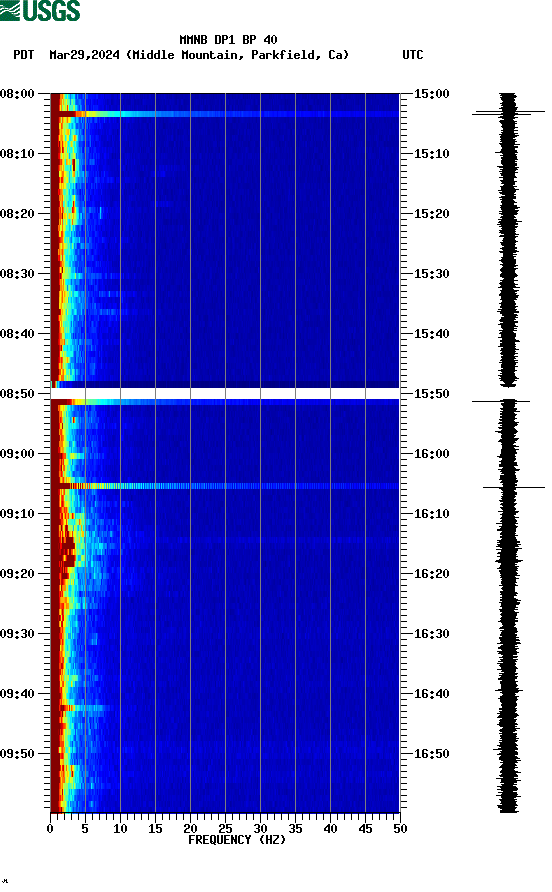Click the 10 Hz frequency tick label

click(x=120, y=829)
